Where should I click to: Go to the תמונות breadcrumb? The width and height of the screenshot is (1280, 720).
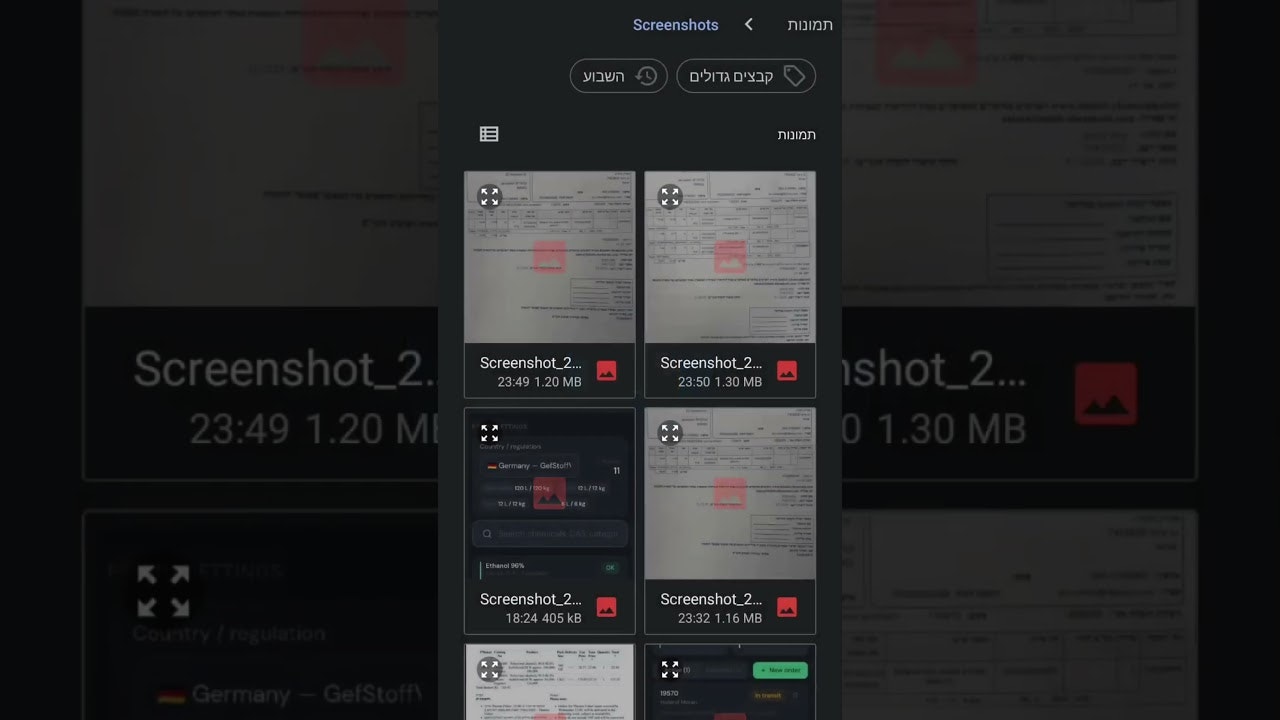coord(810,25)
